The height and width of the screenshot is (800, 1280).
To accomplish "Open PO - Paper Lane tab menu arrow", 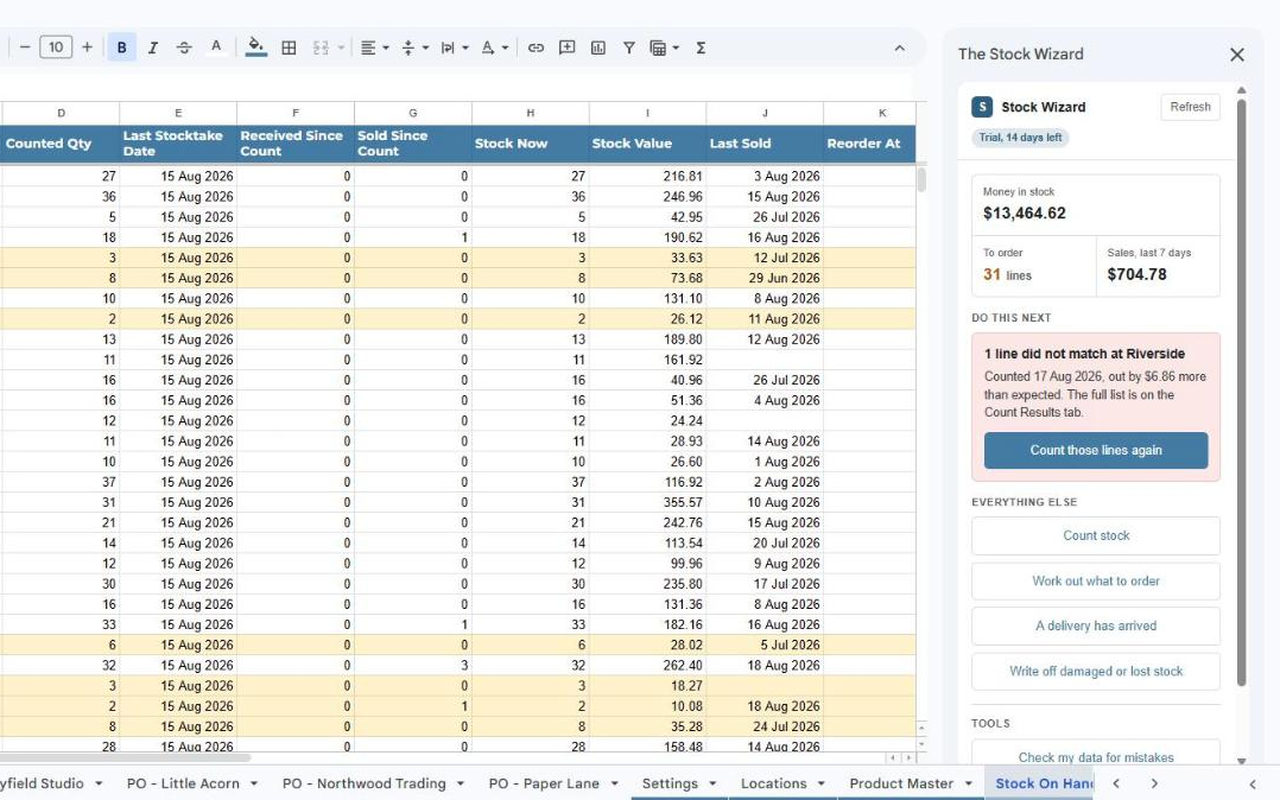I will coord(615,783).
